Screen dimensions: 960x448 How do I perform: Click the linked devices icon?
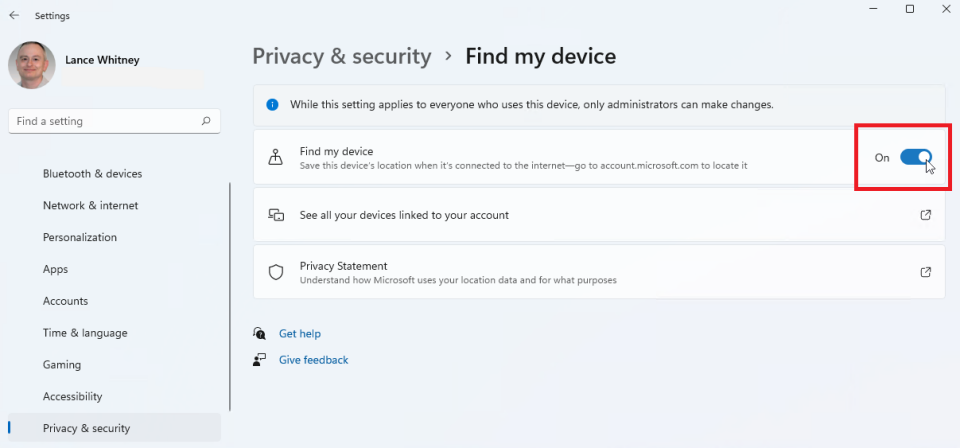coord(277,215)
